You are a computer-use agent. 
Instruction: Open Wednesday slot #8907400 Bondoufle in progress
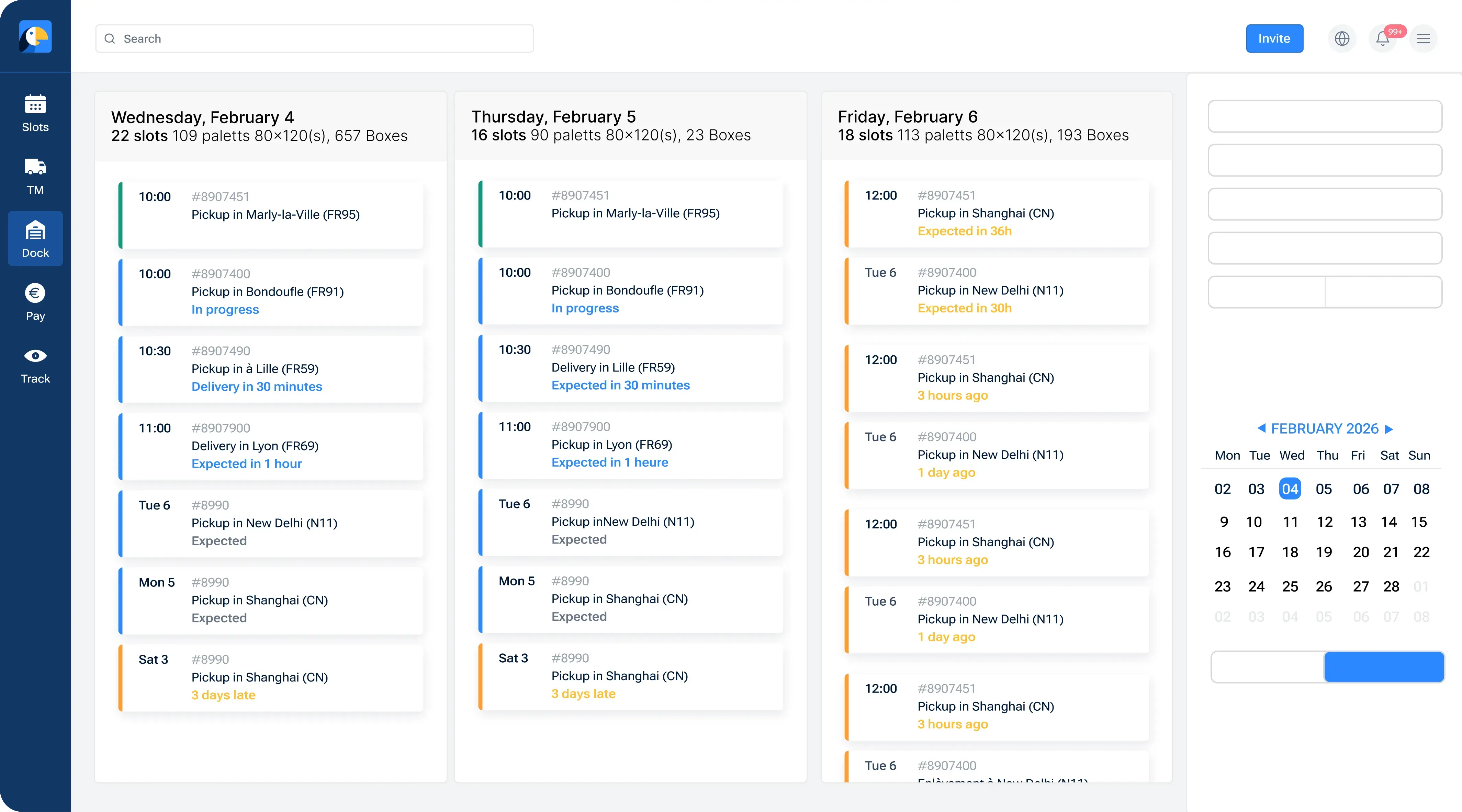[x=271, y=292]
